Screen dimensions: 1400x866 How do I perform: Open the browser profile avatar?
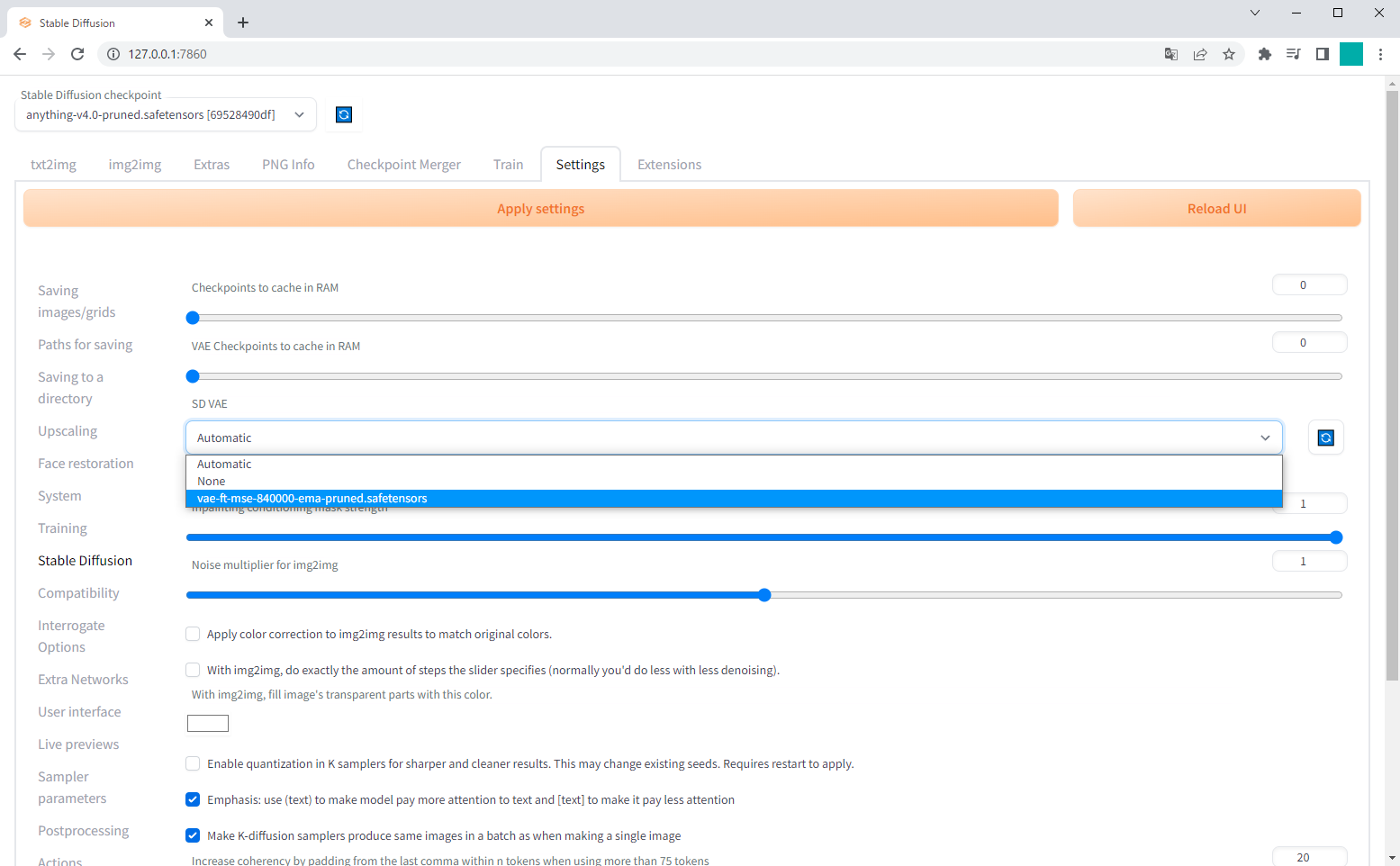1351,54
